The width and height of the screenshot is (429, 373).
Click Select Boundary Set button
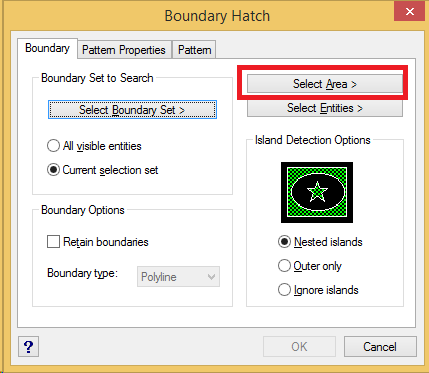click(132, 110)
